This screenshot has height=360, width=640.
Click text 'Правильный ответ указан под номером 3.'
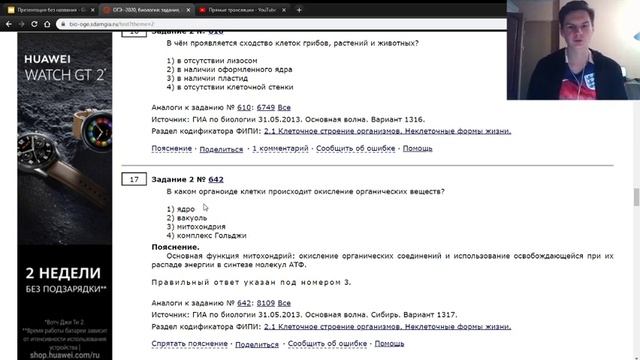[x=251, y=282]
